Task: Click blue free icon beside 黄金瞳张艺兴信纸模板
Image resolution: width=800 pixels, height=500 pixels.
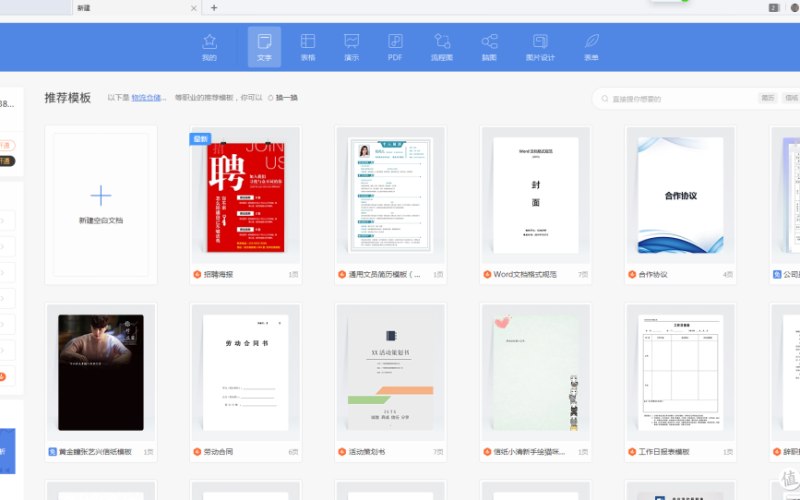Action: click(x=53, y=452)
